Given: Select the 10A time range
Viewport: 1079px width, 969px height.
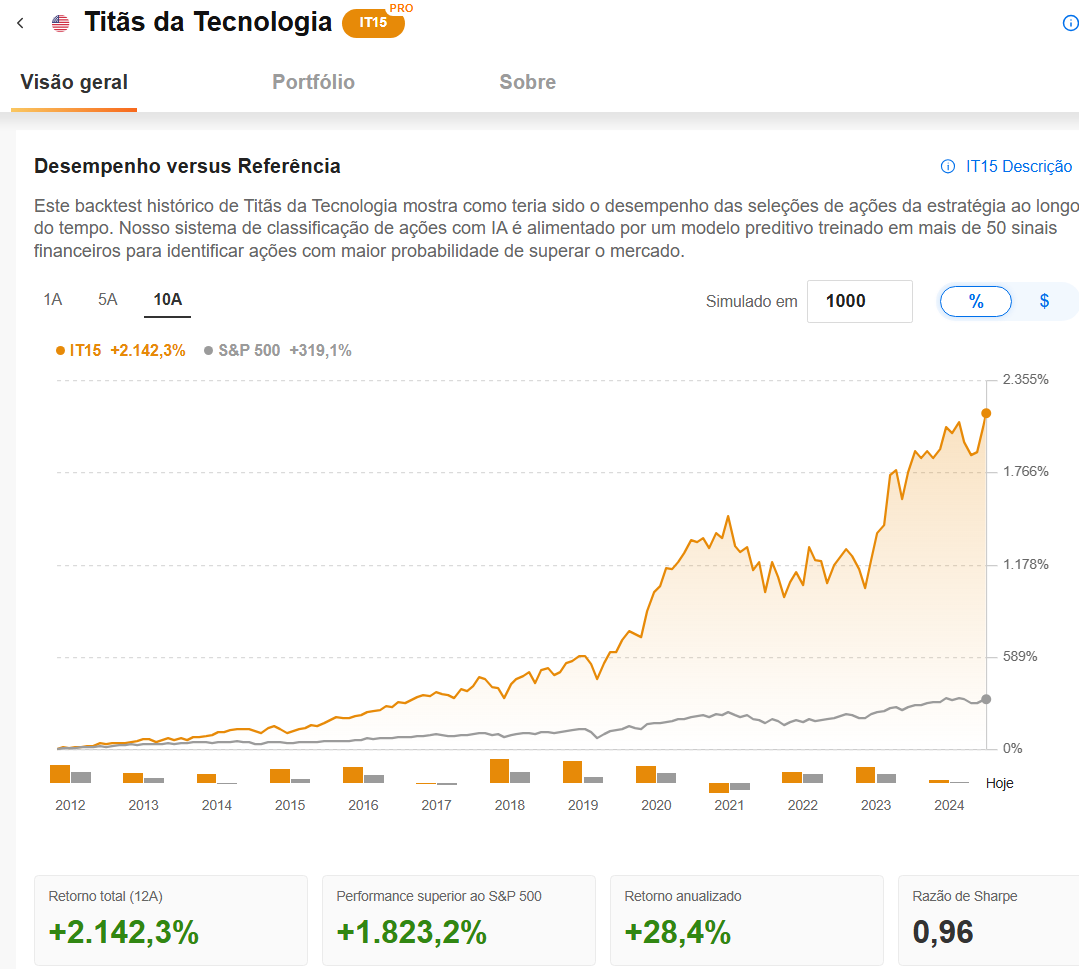Looking at the screenshot, I should [x=167, y=300].
